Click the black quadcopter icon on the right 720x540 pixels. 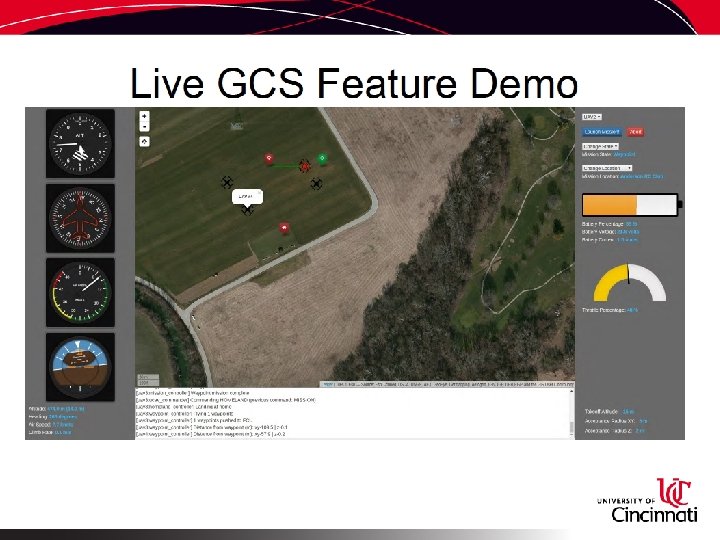(316, 184)
